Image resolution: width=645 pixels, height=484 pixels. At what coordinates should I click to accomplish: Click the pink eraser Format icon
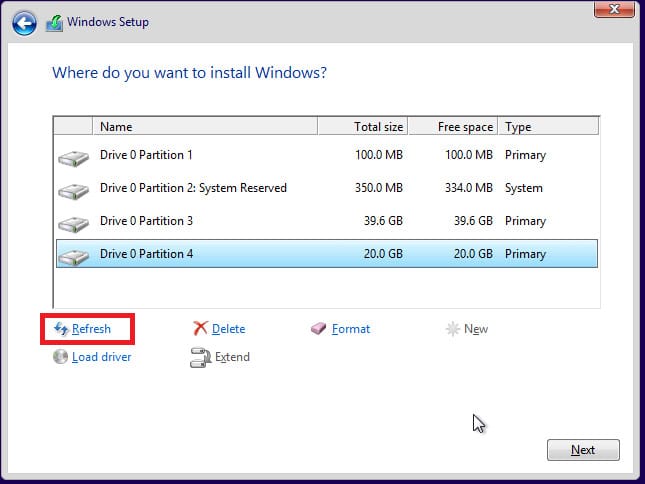tap(318, 328)
